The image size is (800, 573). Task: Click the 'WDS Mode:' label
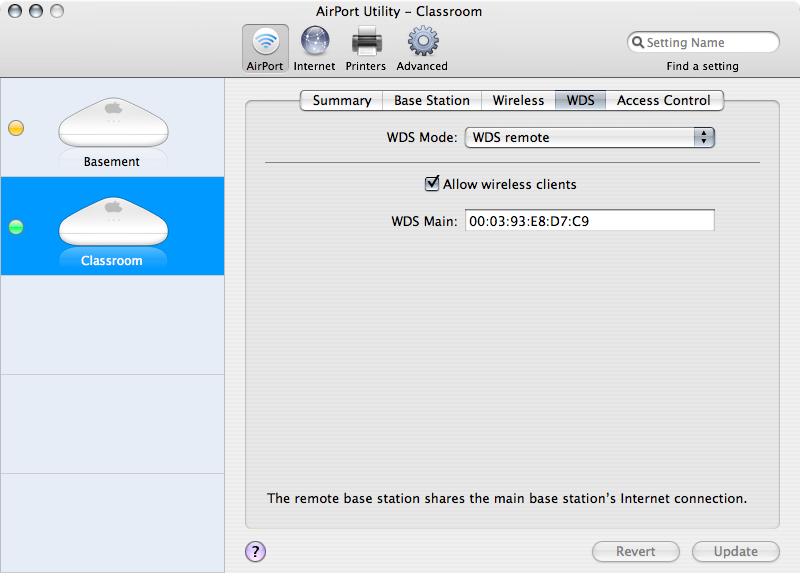click(422, 138)
